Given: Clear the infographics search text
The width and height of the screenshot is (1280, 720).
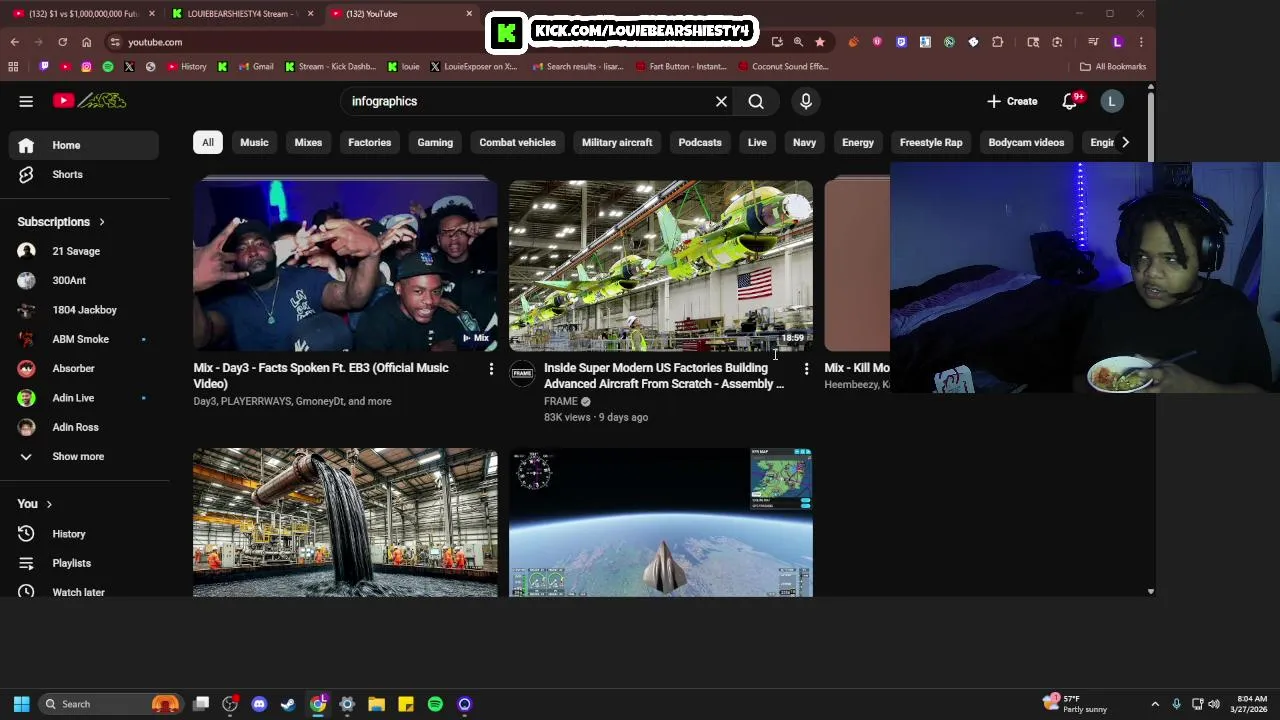Looking at the screenshot, I should point(721,101).
